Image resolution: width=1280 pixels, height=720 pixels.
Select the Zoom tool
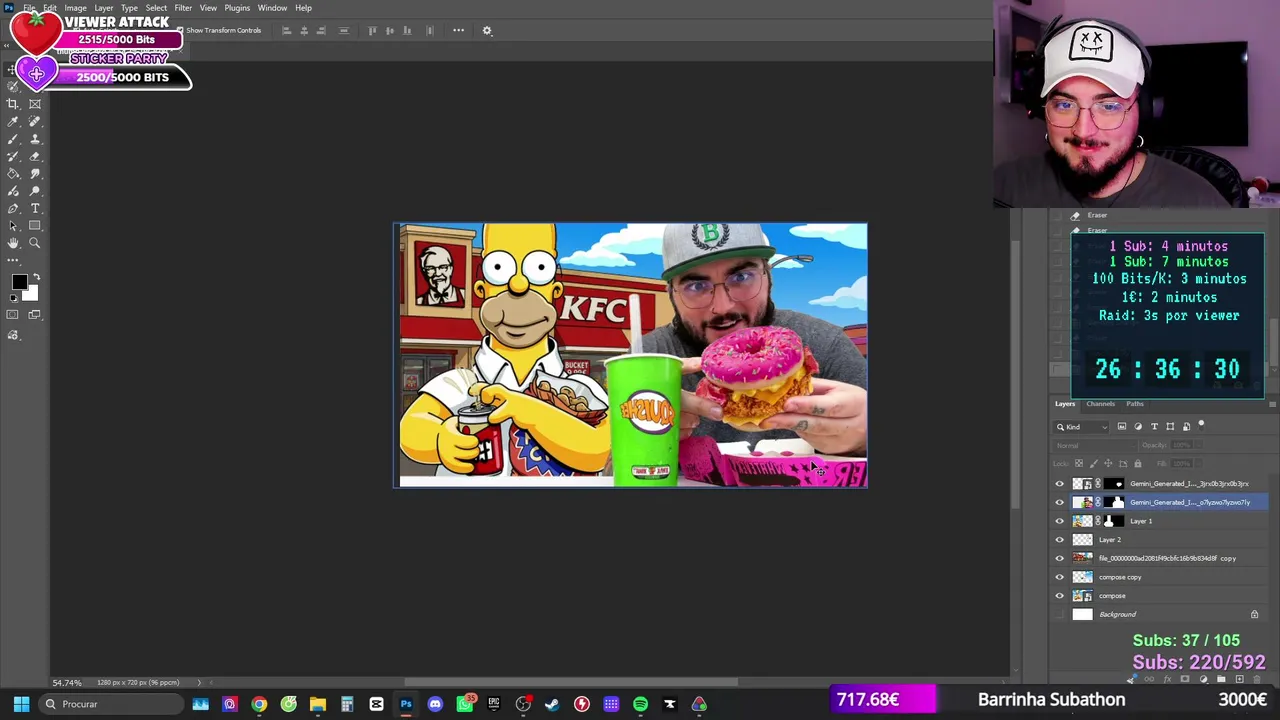click(35, 243)
